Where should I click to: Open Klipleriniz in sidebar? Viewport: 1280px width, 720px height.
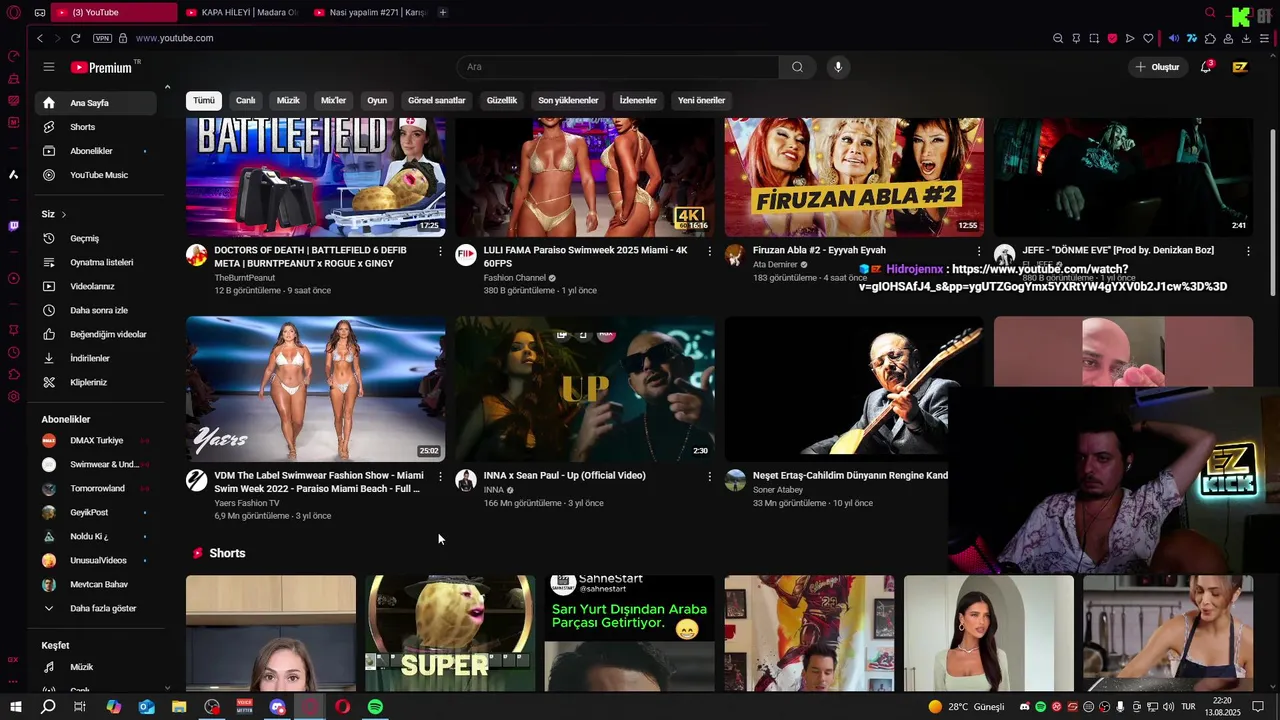pos(96,382)
